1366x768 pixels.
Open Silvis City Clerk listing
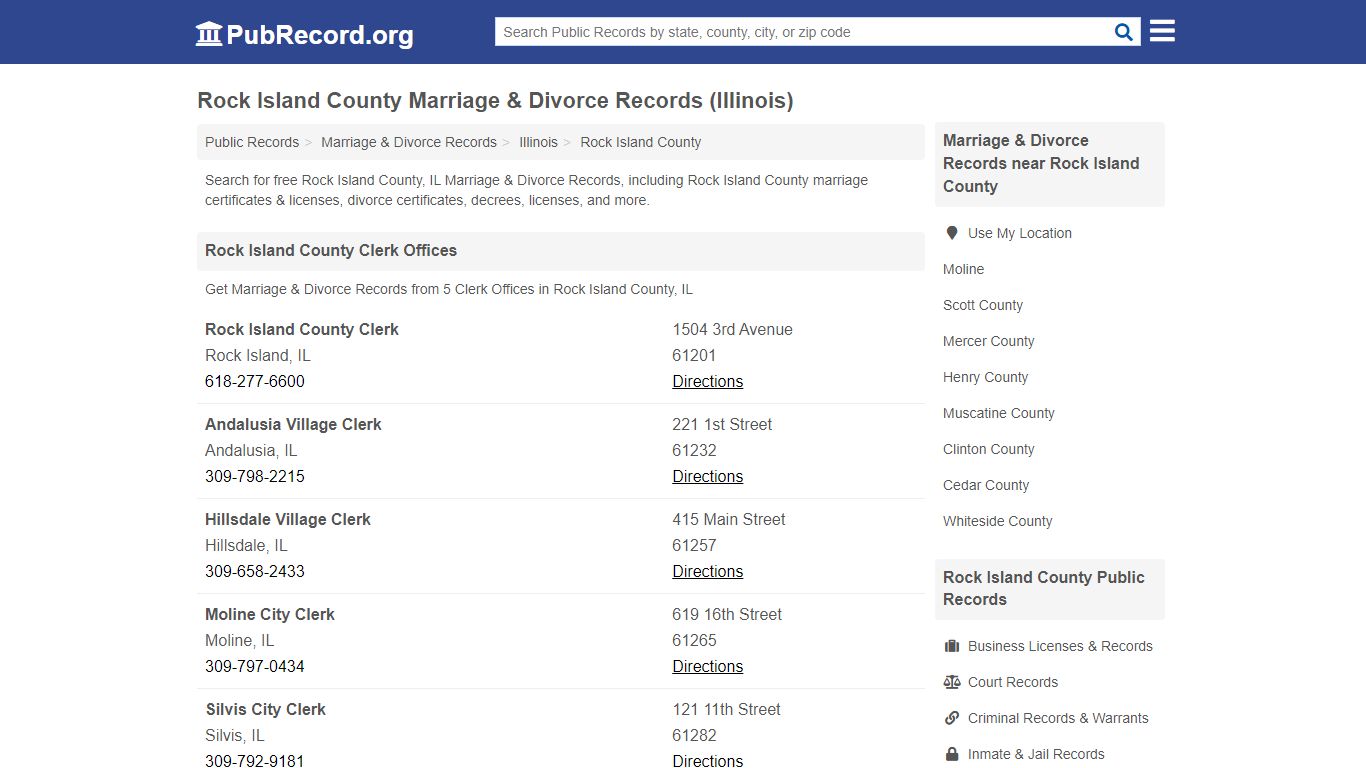pos(266,709)
